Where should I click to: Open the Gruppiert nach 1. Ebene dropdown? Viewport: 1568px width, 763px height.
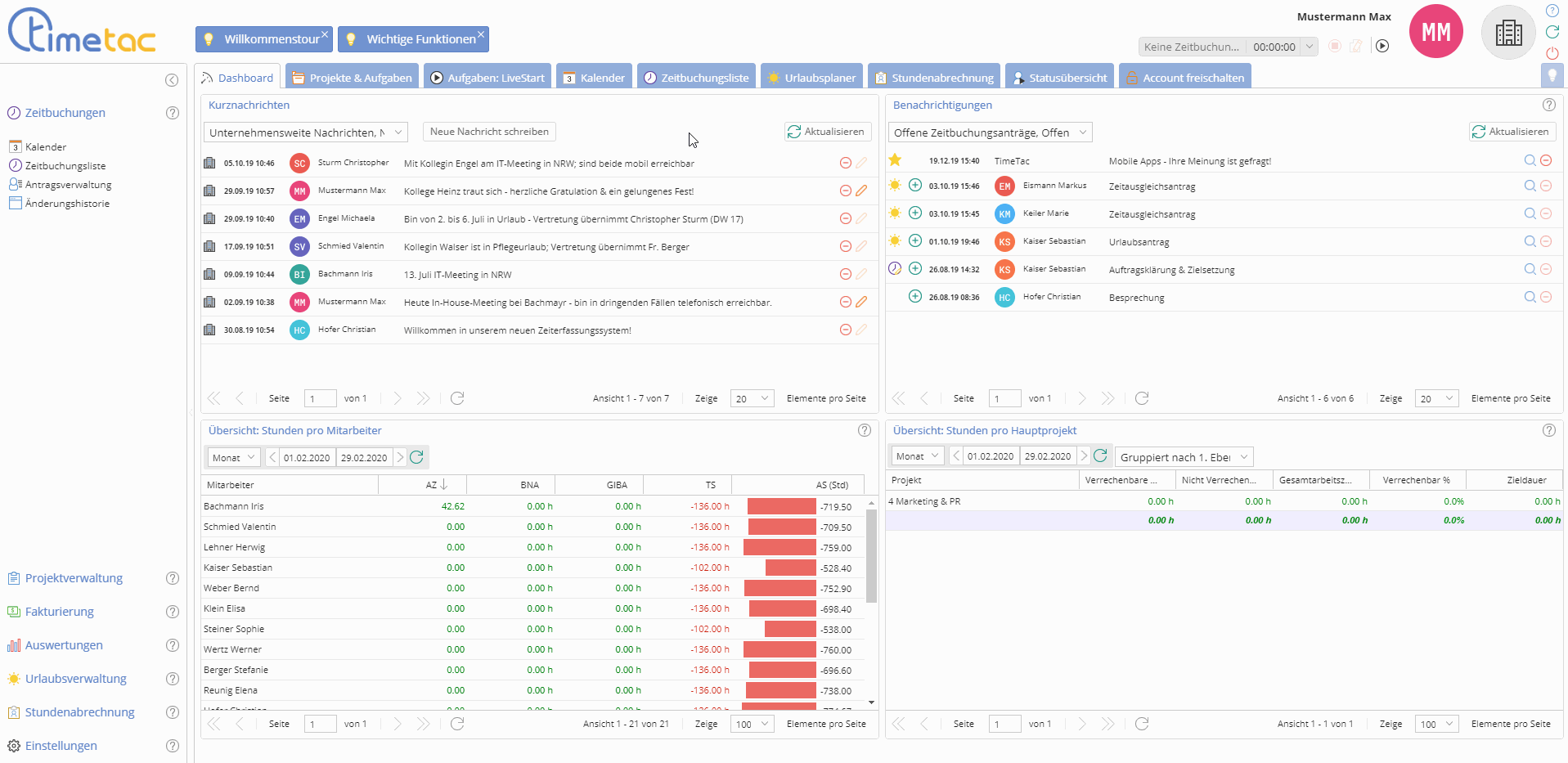pyautogui.click(x=1243, y=457)
